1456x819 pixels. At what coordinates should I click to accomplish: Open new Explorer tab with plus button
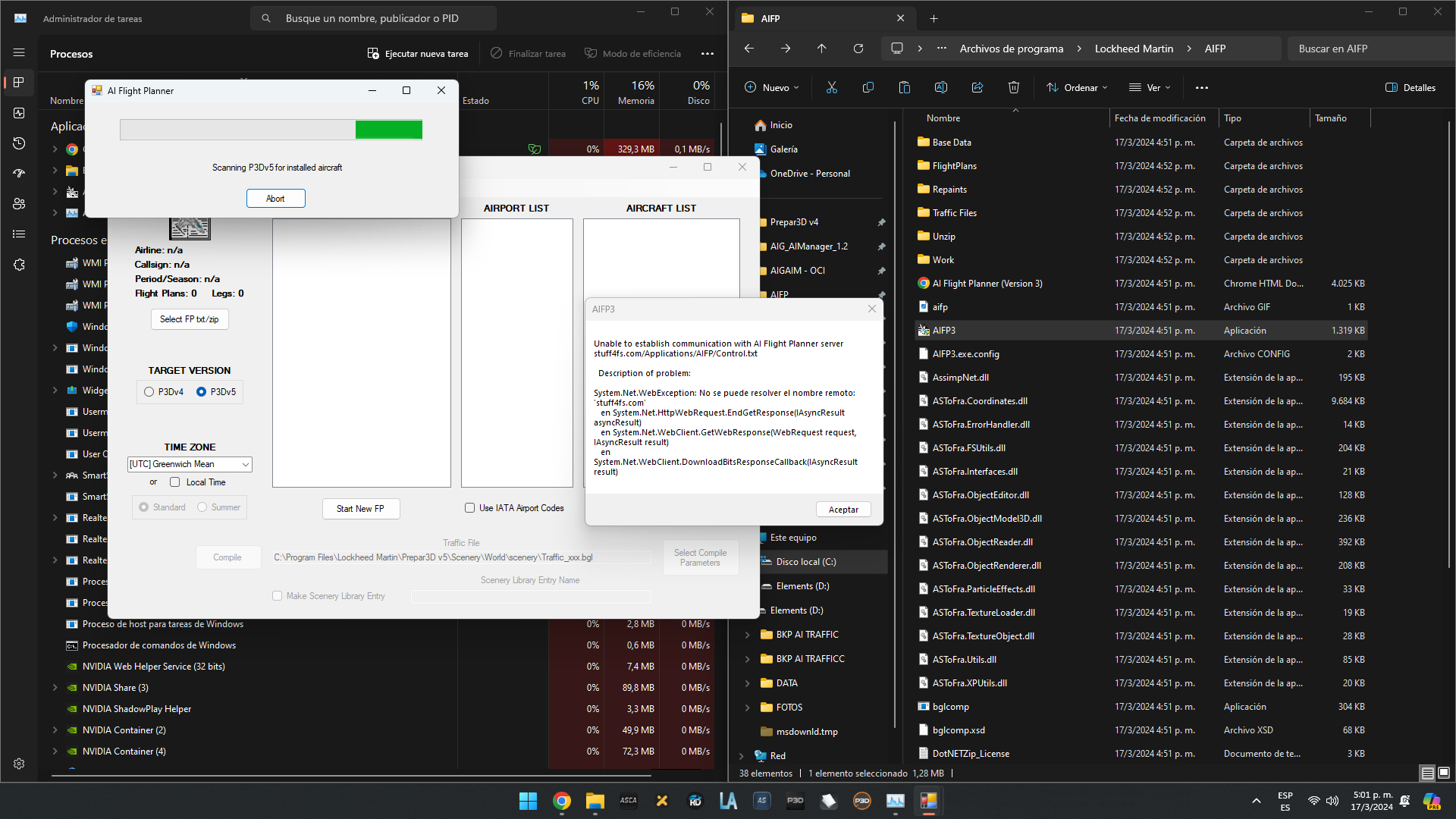pos(934,18)
